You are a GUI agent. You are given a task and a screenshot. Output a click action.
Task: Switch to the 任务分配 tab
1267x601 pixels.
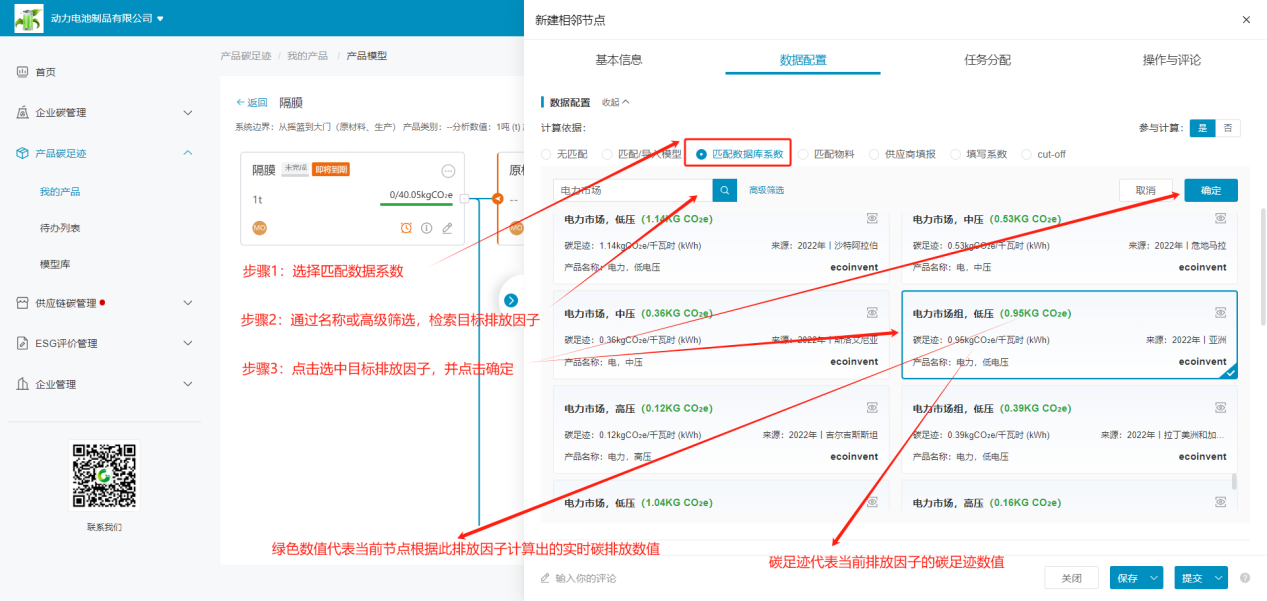point(987,60)
